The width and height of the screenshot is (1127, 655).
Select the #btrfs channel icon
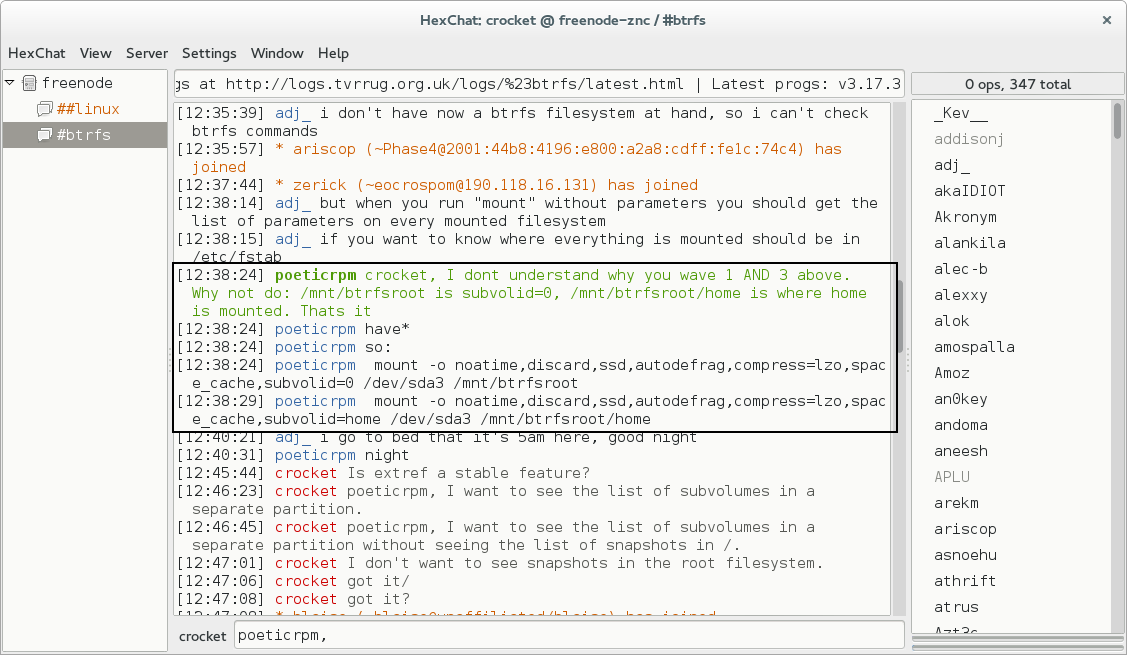(x=45, y=134)
